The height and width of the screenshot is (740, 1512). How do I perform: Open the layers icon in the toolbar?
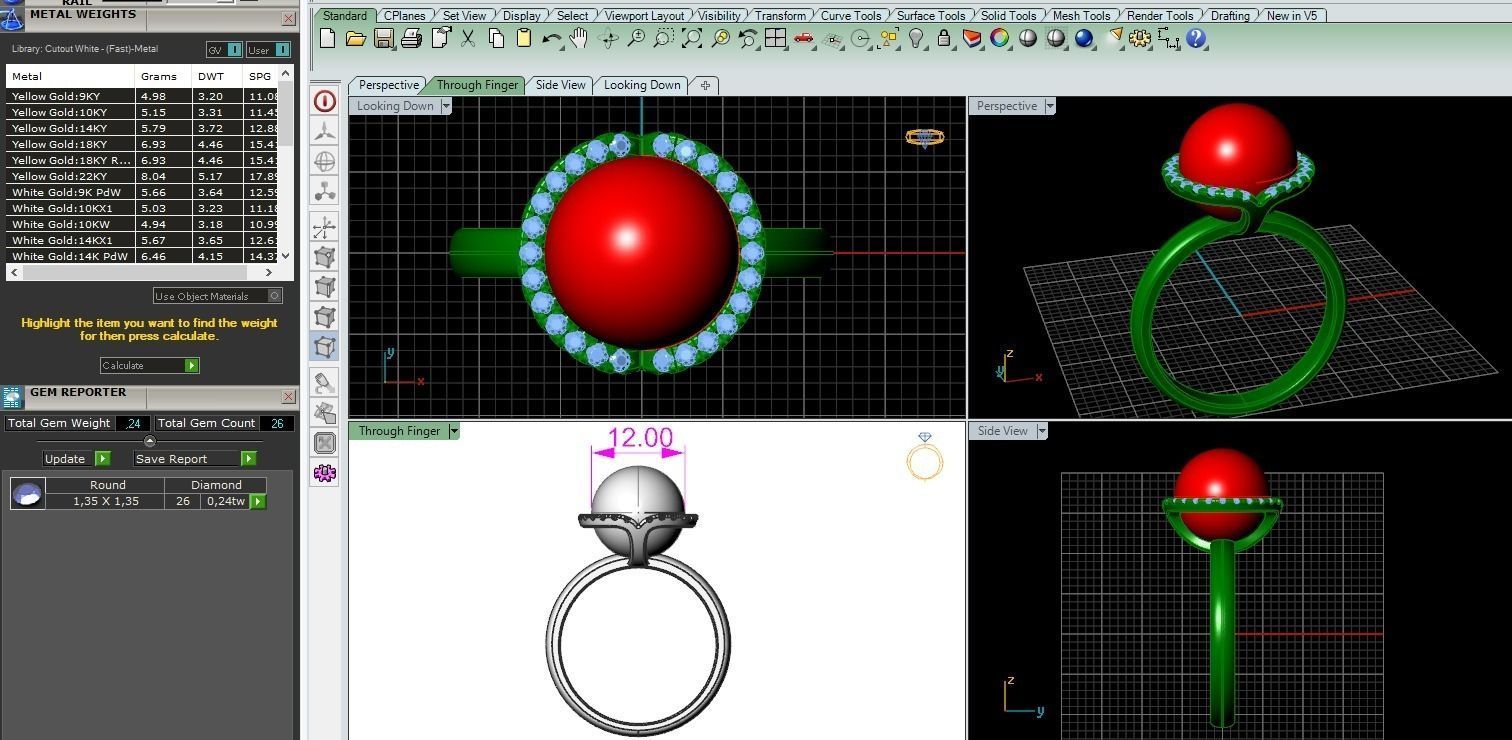pyautogui.click(x=971, y=39)
